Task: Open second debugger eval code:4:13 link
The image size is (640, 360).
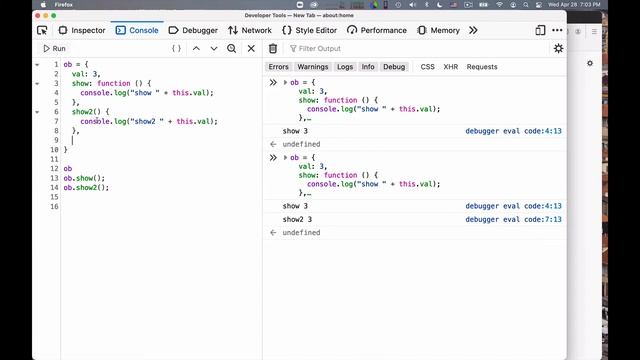Action: pyautogui.click(x=513, y=206)
